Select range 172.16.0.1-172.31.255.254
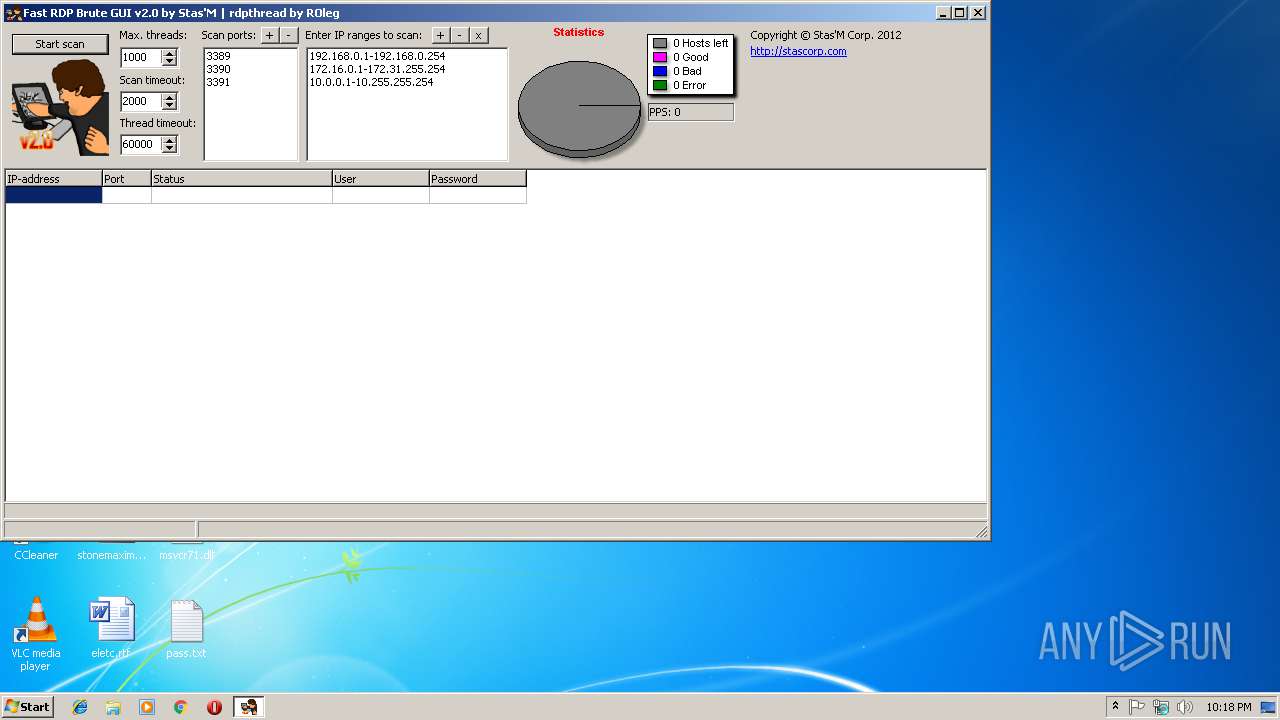 pyautogui.click(x=377, y=69)
